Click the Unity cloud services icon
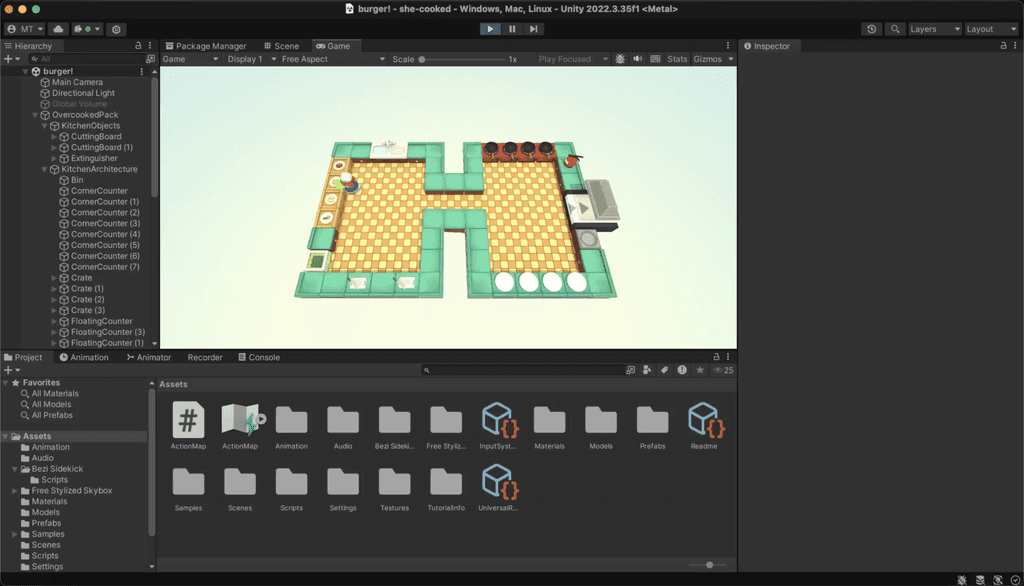 point(58,29)
